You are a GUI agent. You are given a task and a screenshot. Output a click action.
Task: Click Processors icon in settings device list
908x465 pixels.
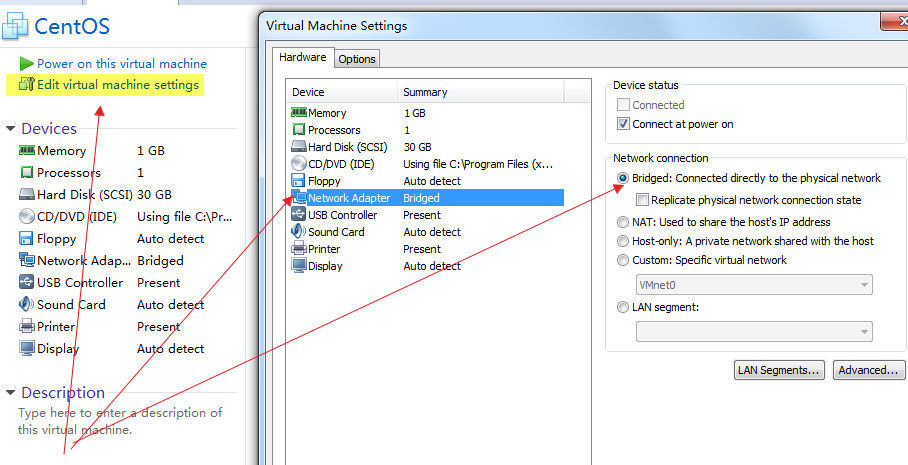pos(299,130)
